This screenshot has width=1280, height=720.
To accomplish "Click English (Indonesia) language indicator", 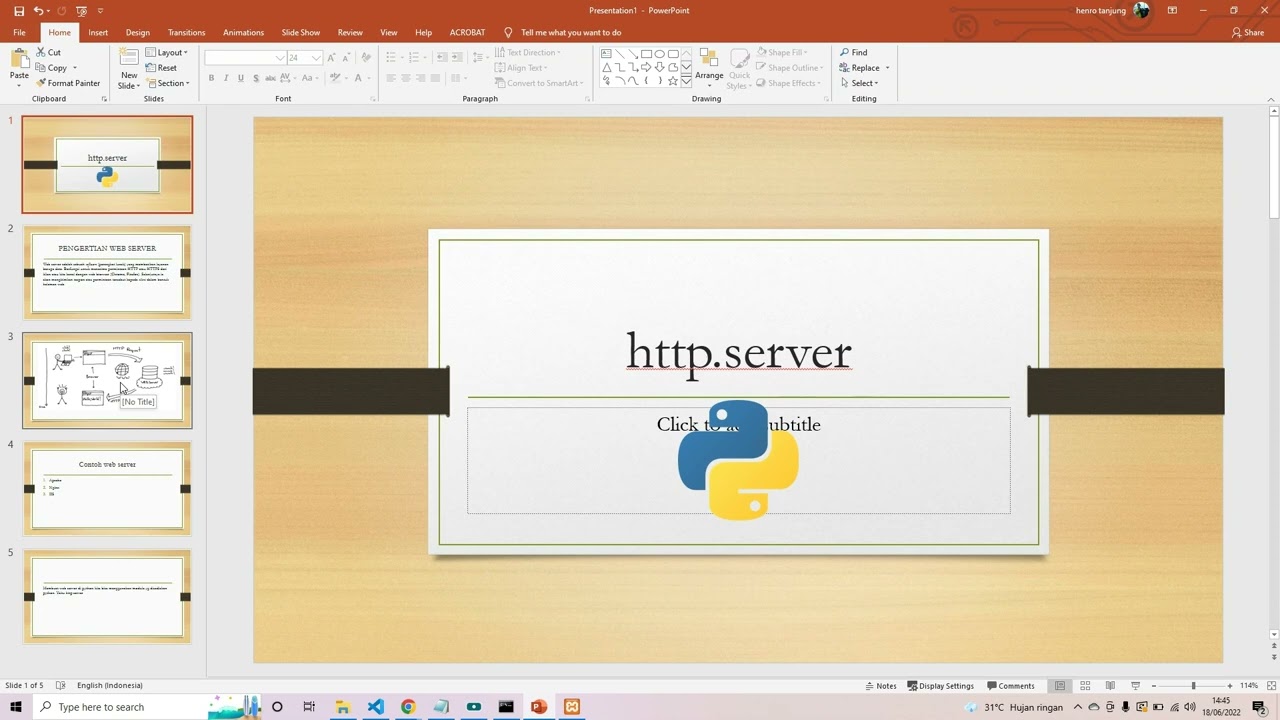I will point(110,686).
